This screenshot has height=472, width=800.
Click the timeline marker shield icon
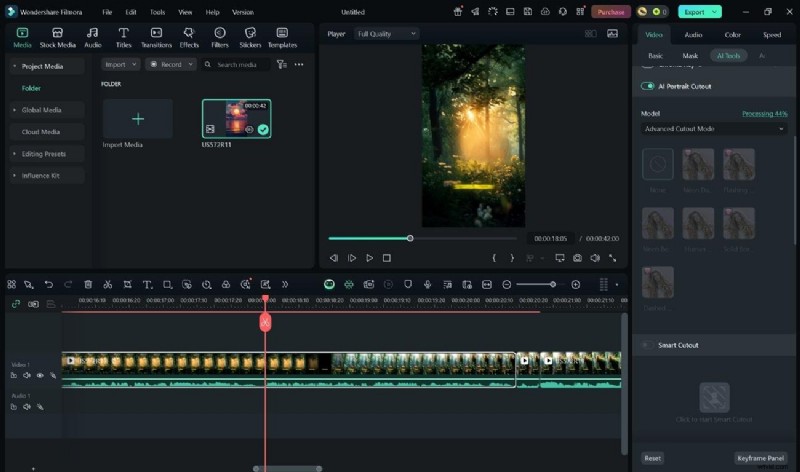pos(408,284)
